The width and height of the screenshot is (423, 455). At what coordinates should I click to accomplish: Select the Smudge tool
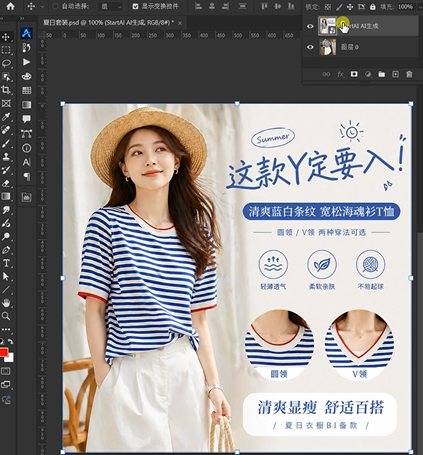(6, 210)
